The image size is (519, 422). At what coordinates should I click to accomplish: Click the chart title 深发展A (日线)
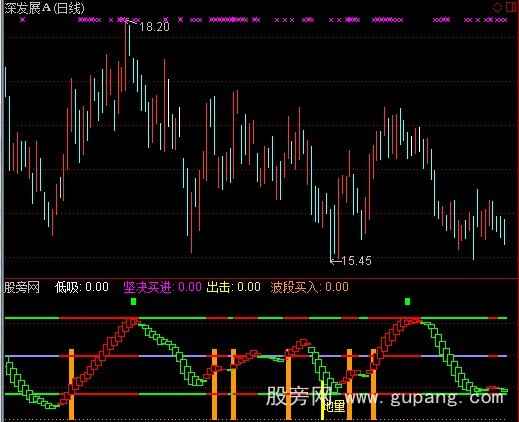coord(44,8)
